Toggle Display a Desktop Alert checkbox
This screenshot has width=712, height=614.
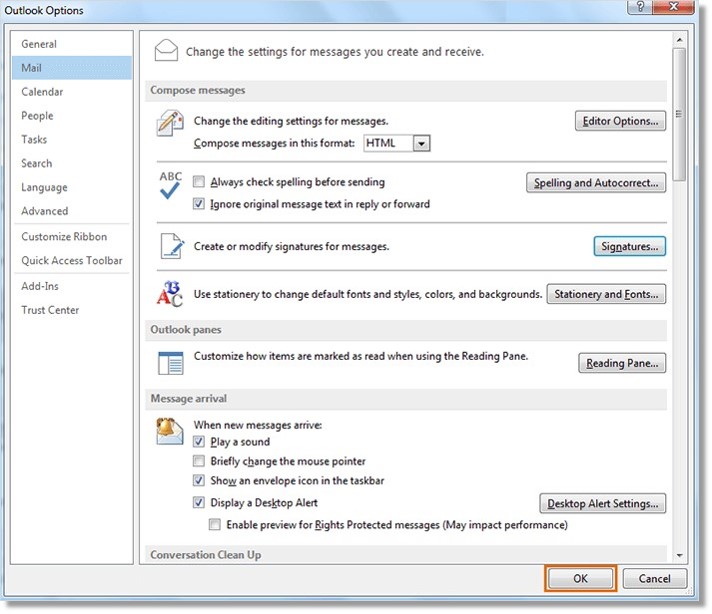198,502
